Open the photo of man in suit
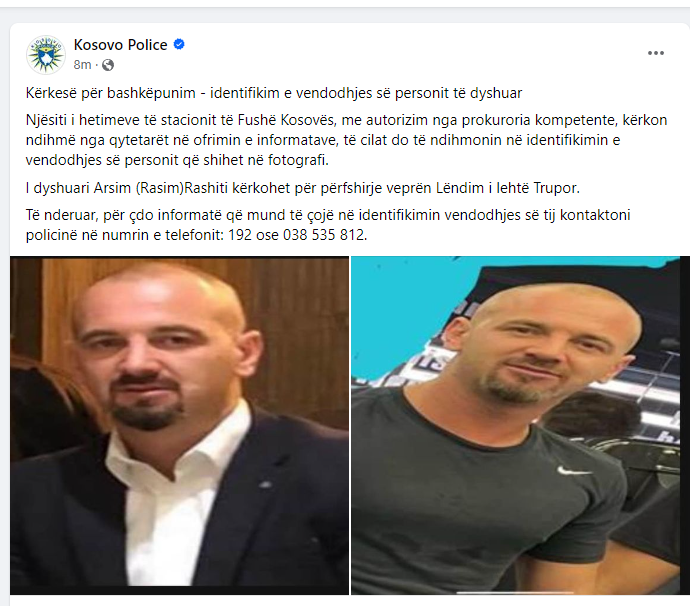The image size is (690, 606). pyautogui.click(x=180, y=425)
